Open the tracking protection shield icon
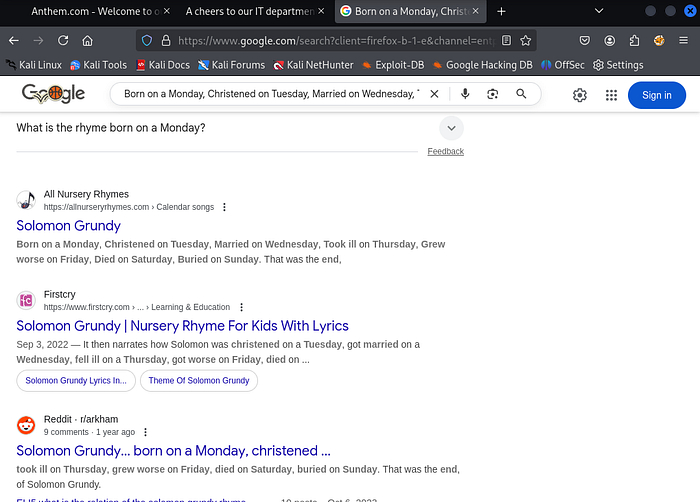The image size is (700, 502). (x=147, y=41)
